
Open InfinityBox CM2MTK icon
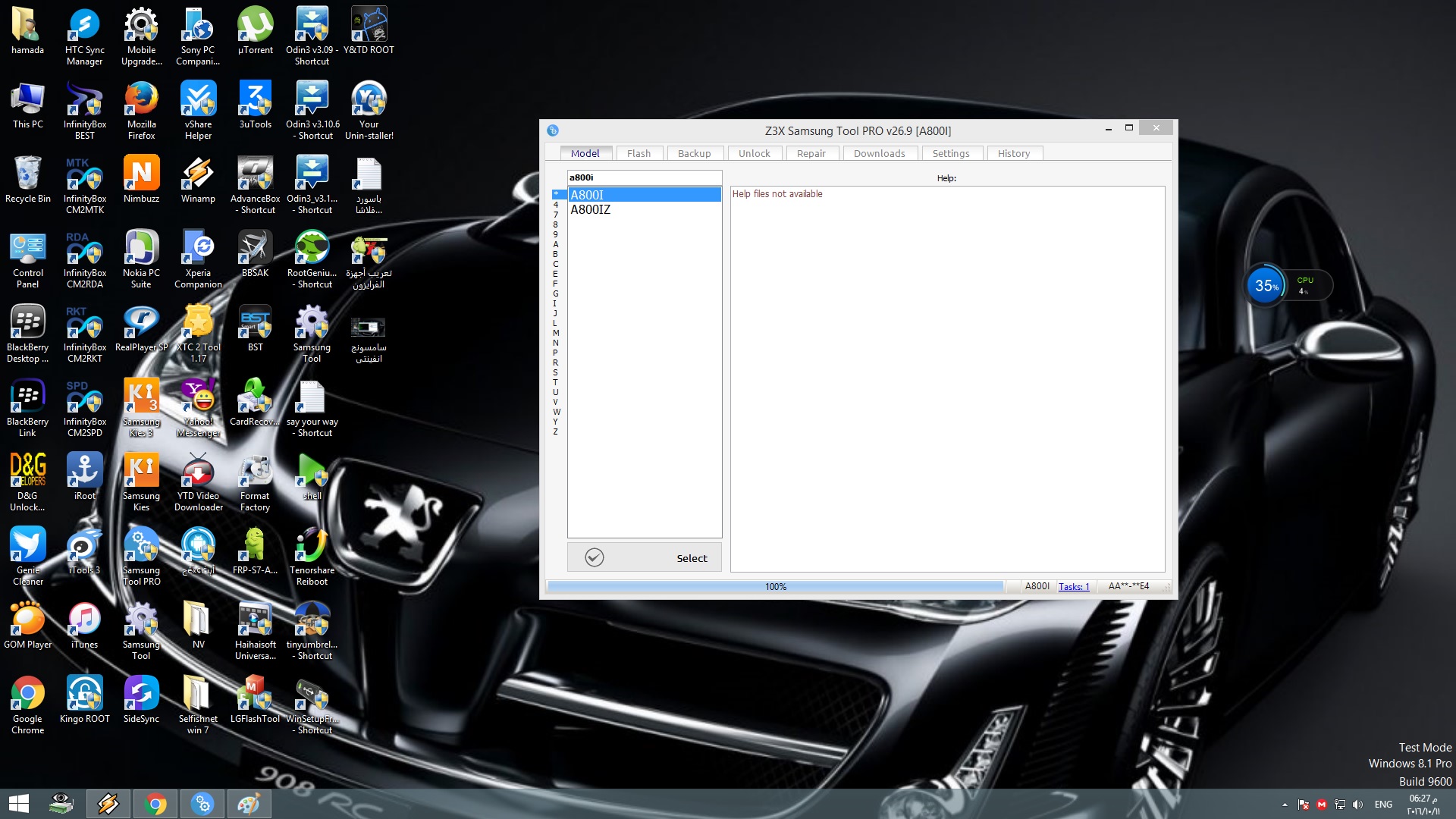(84, 185)
